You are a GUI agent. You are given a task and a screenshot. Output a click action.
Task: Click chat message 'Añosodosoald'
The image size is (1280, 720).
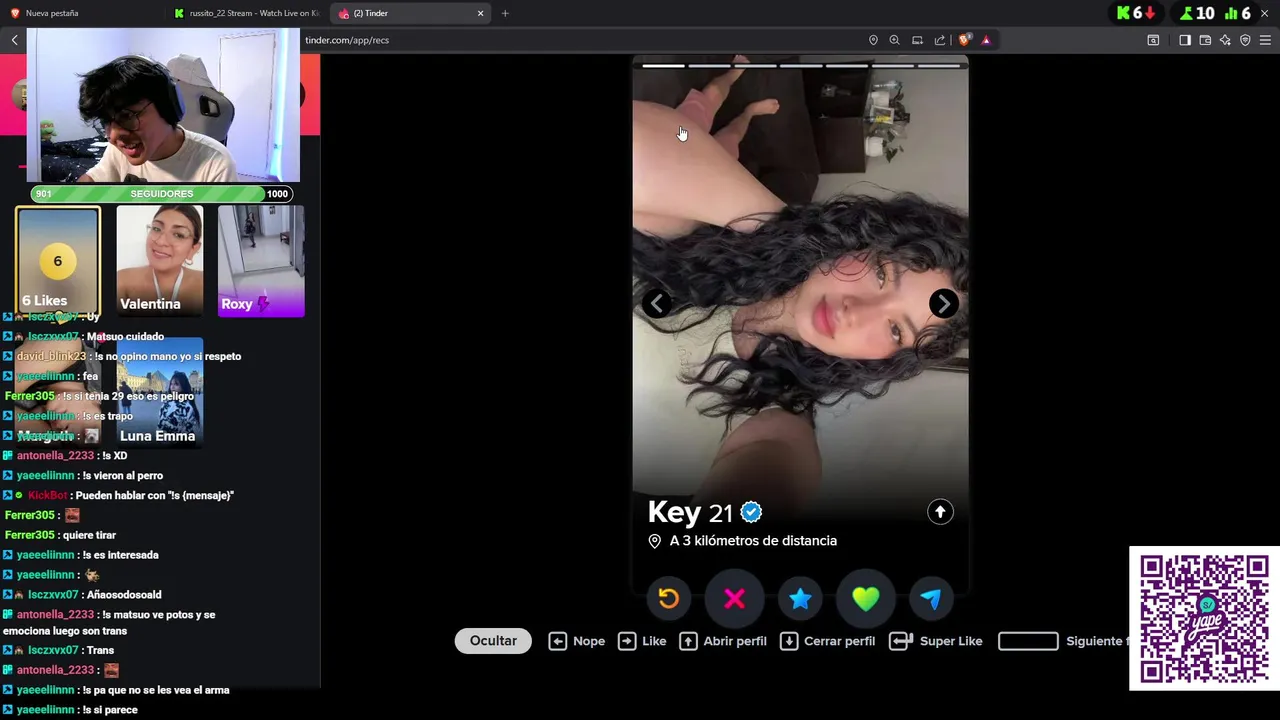tap(123, 595)
